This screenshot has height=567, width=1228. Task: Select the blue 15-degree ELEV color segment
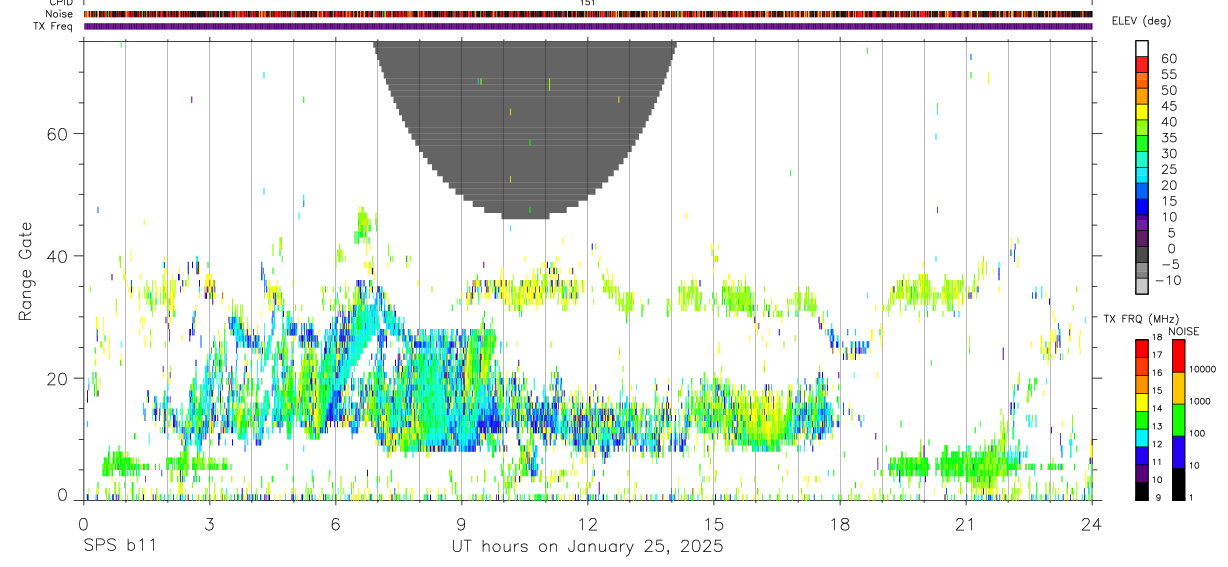pos(1142,205)
